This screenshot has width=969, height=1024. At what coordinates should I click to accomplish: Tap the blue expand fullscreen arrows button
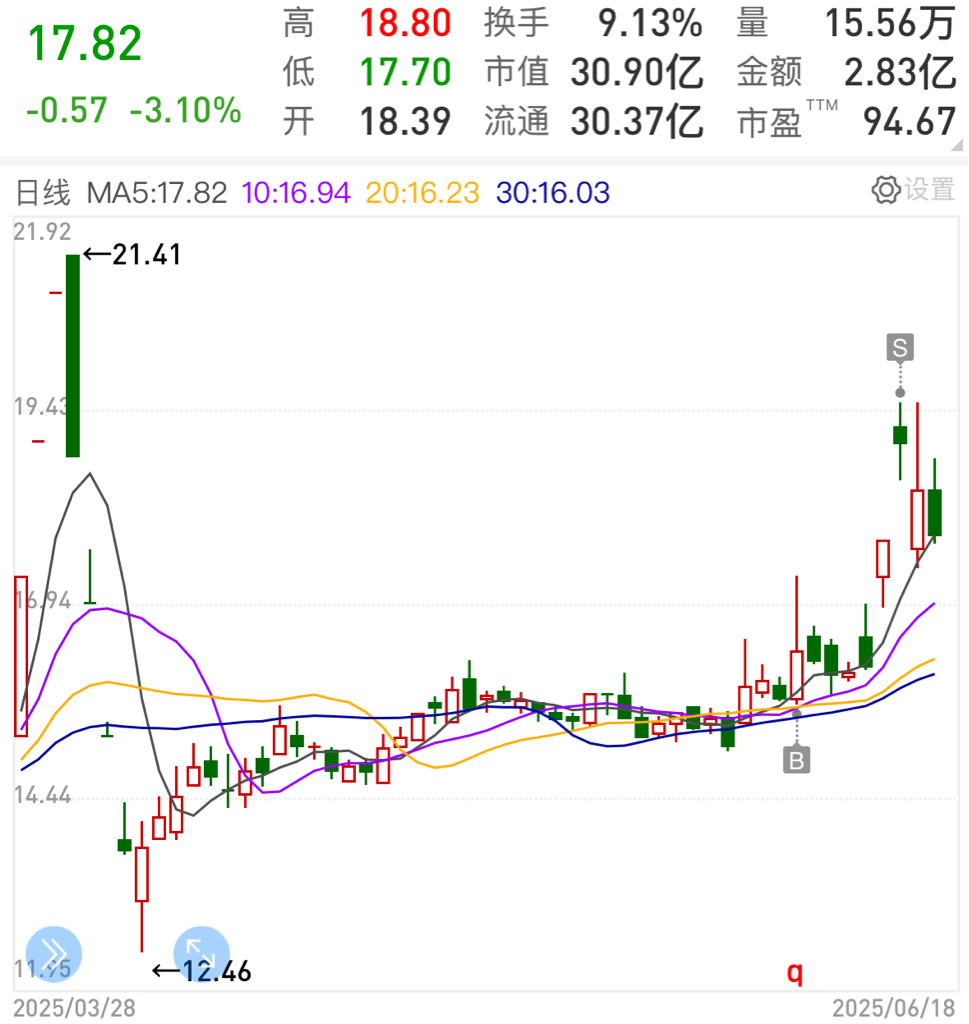[x=201, y=954]
